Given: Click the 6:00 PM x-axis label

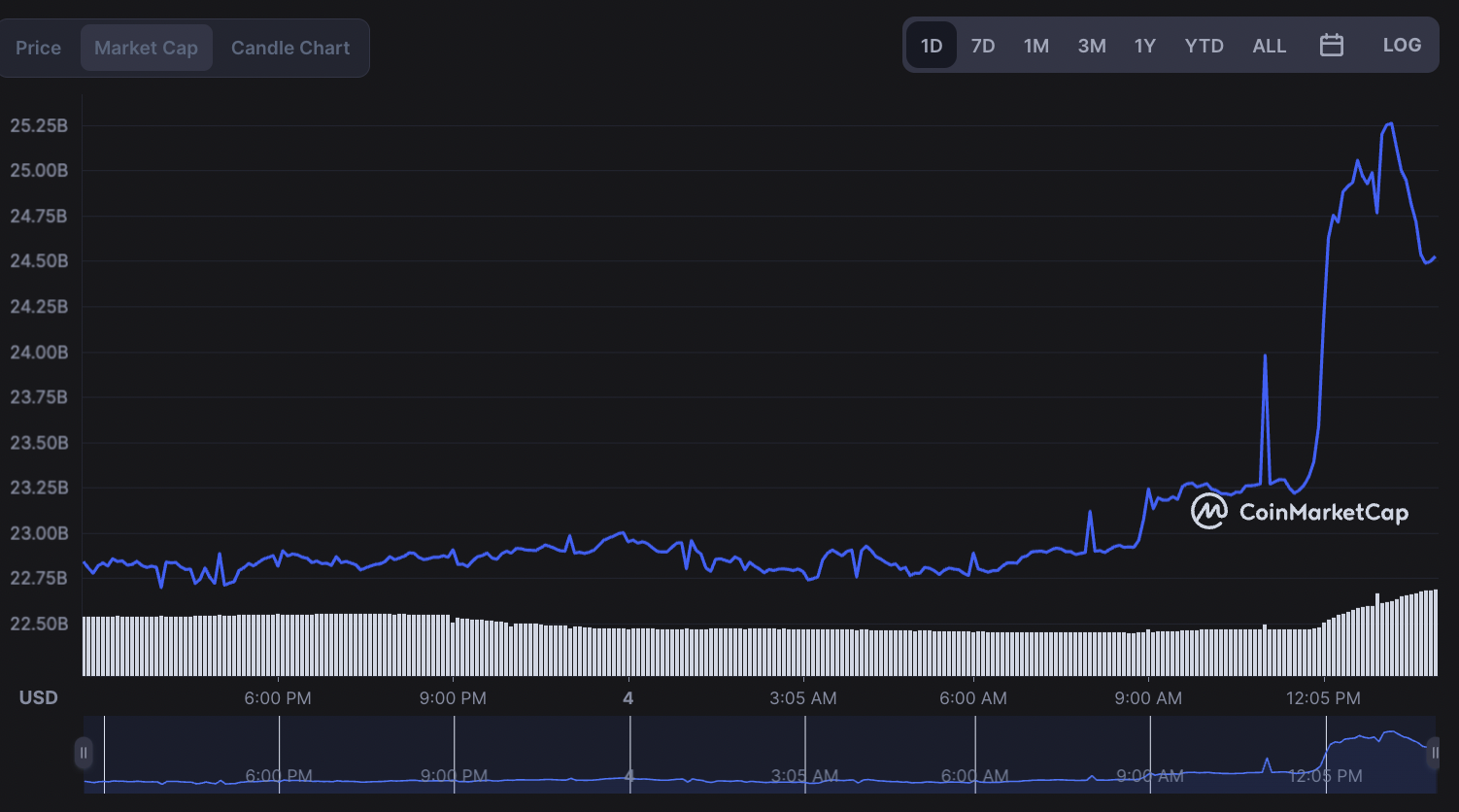Looking at the screenshot, I should coord(278,698).
